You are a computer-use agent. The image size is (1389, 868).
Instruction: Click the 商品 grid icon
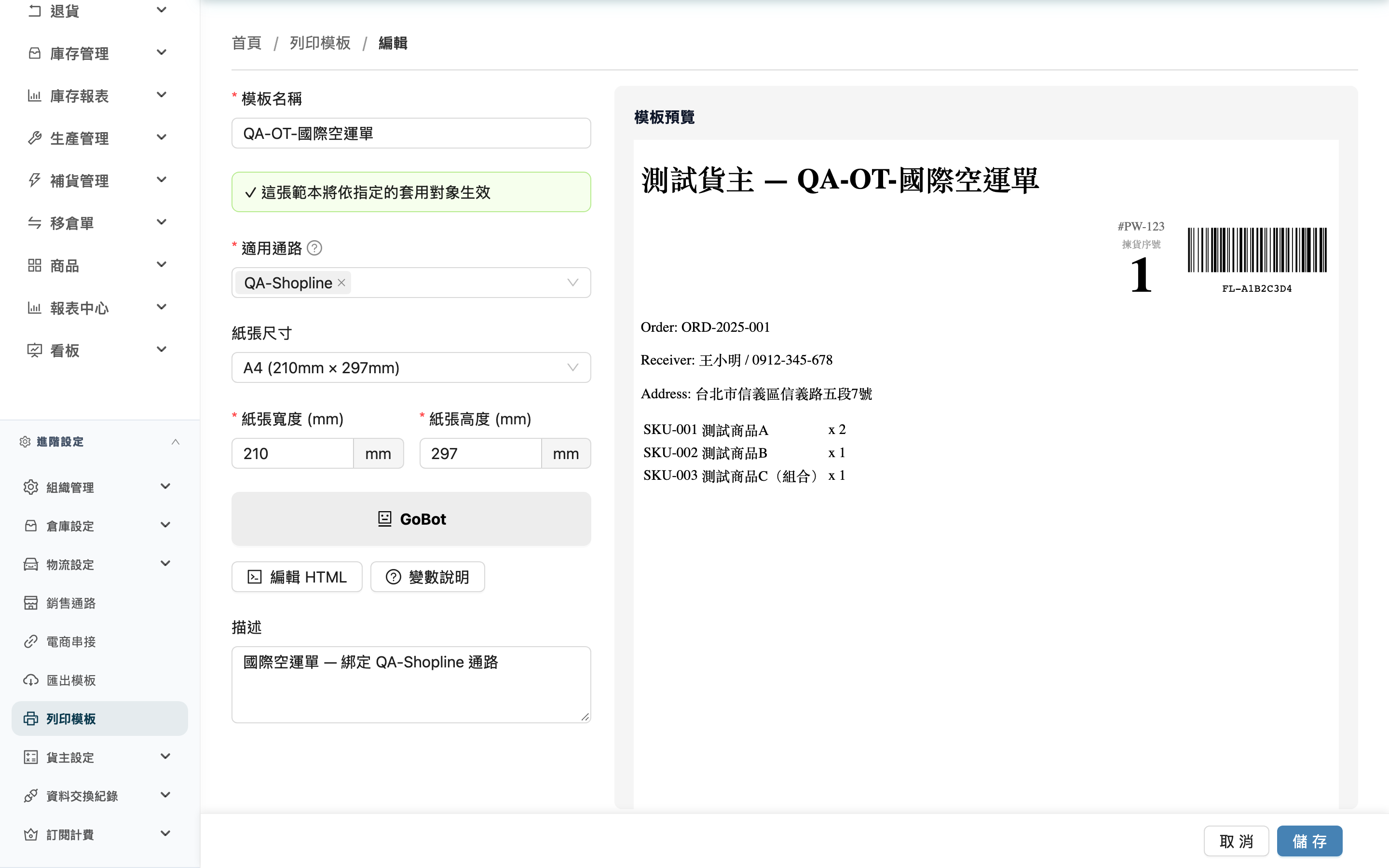34,265
